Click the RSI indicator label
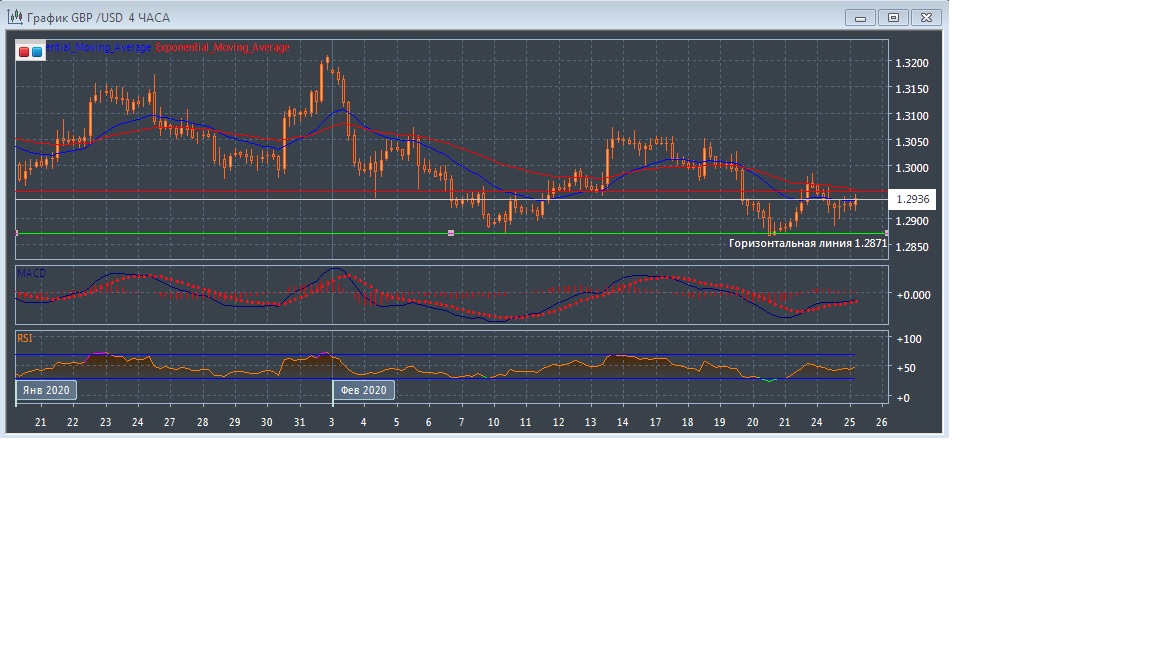 tap(25, 338)
